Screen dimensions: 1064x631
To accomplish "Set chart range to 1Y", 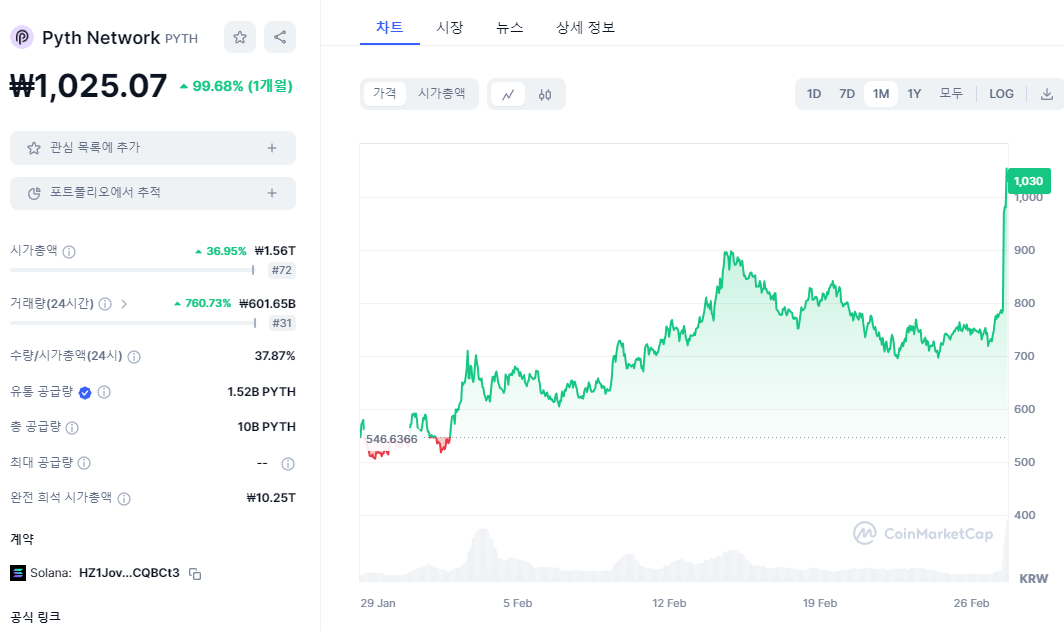I will pos(914,94).
